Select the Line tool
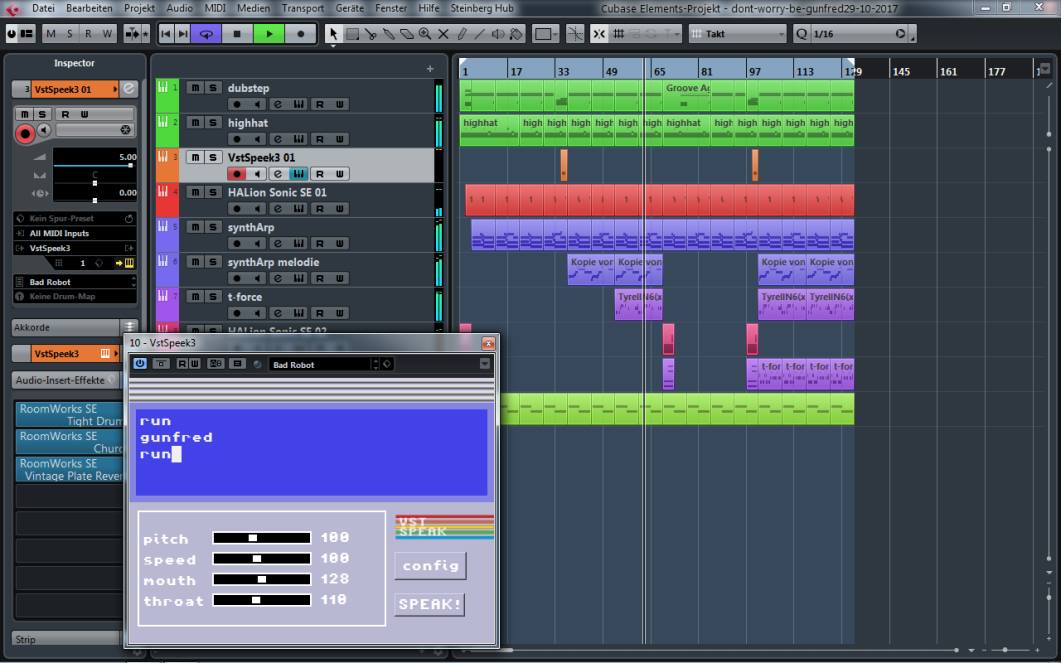The width and height of the screenshot is (1061, 663). click(479, 34)
